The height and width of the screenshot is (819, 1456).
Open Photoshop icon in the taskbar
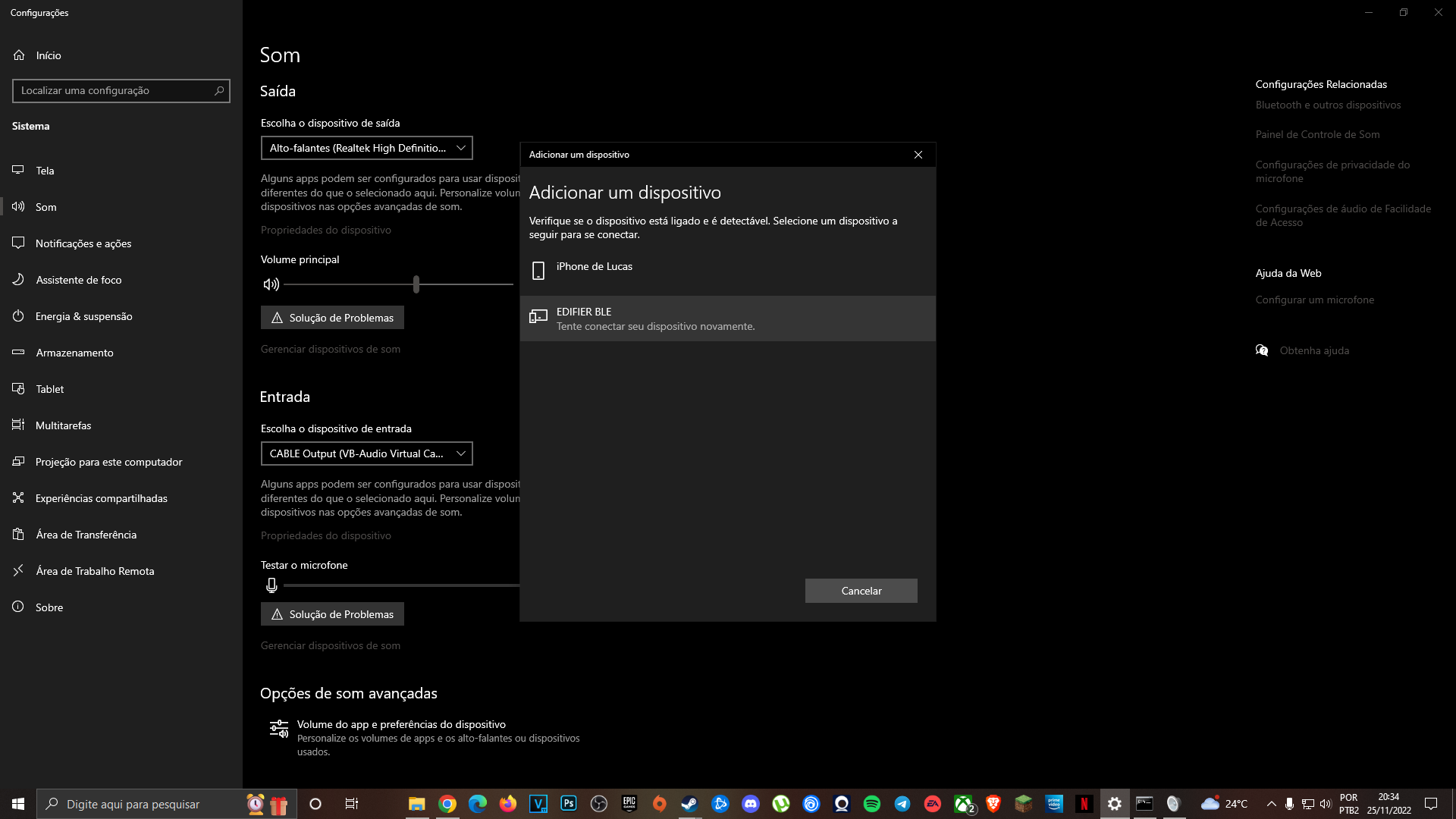click(568, 804)
